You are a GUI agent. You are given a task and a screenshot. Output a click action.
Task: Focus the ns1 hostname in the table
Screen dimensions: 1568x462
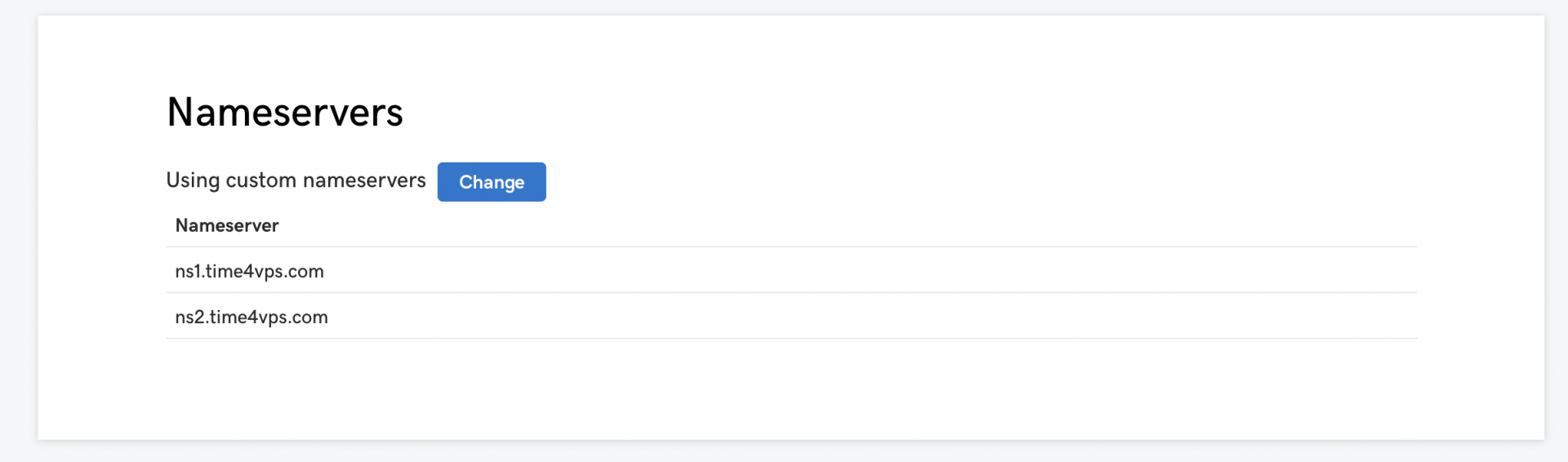249,271
